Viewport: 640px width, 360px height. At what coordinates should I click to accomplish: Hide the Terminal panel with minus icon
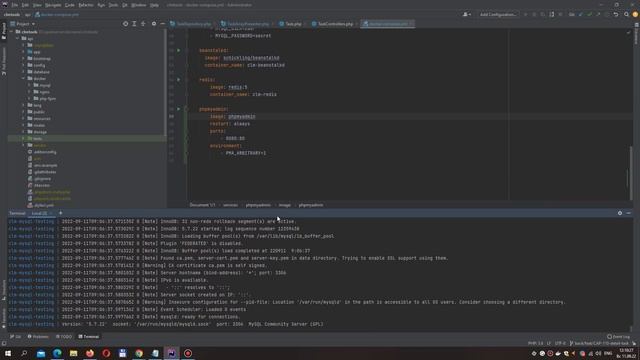tap(629, 213)
